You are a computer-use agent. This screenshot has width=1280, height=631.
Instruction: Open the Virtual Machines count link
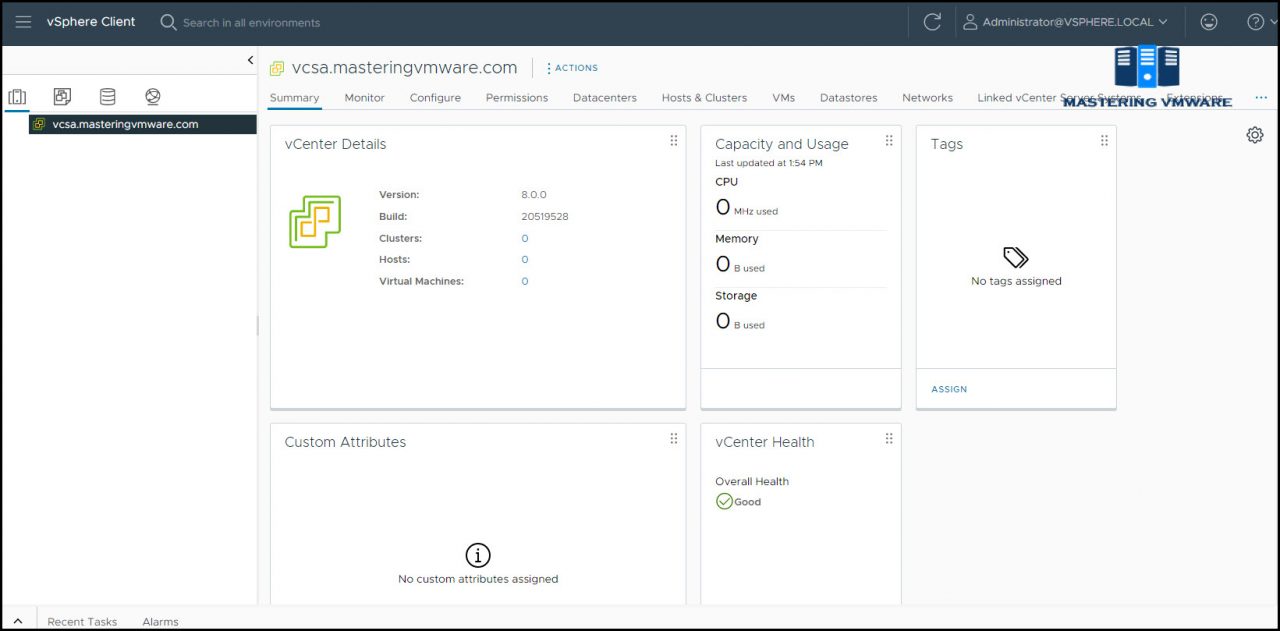525,282
